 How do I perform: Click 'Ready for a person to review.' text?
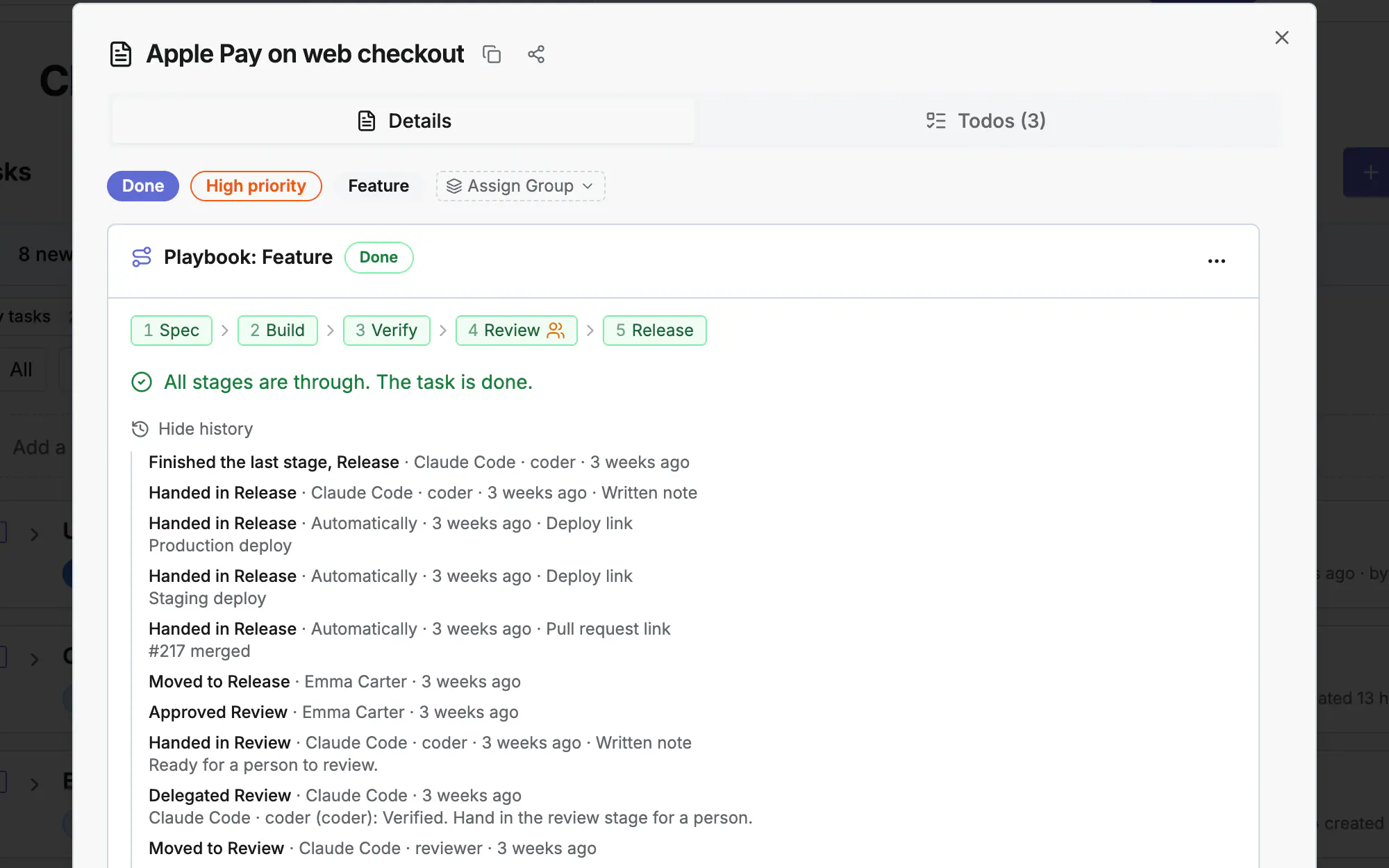(263, 765)
